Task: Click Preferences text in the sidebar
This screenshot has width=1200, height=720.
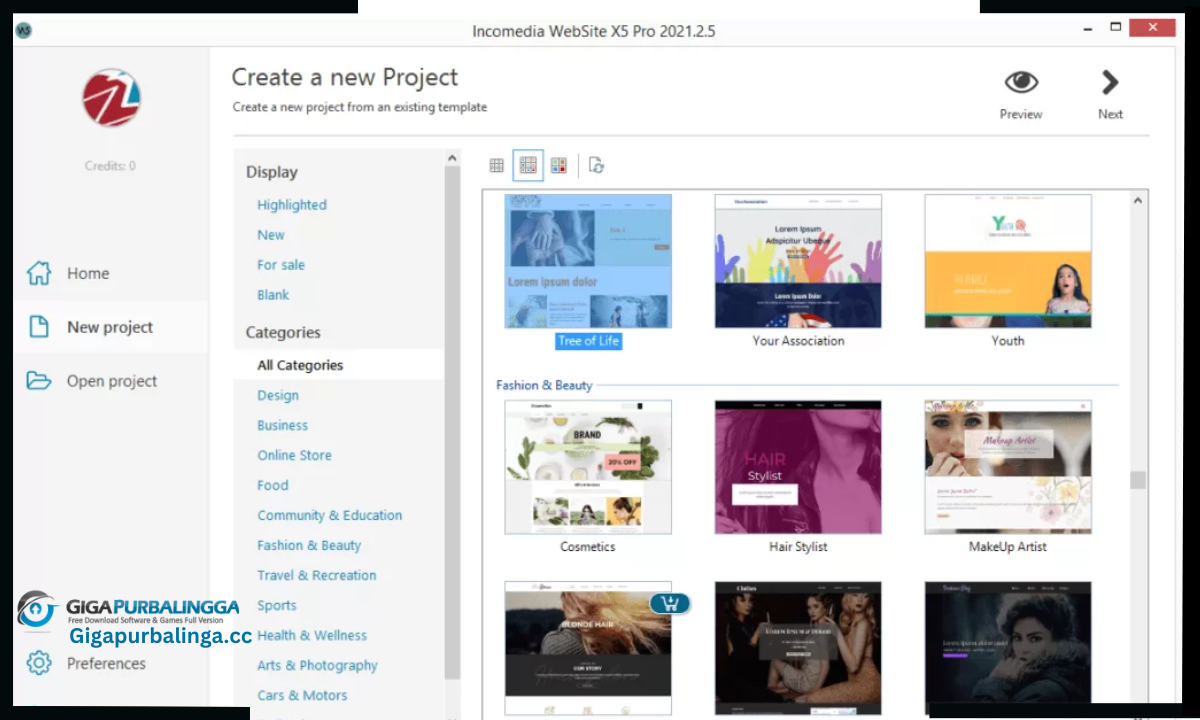Action: (x=106, y=663)
